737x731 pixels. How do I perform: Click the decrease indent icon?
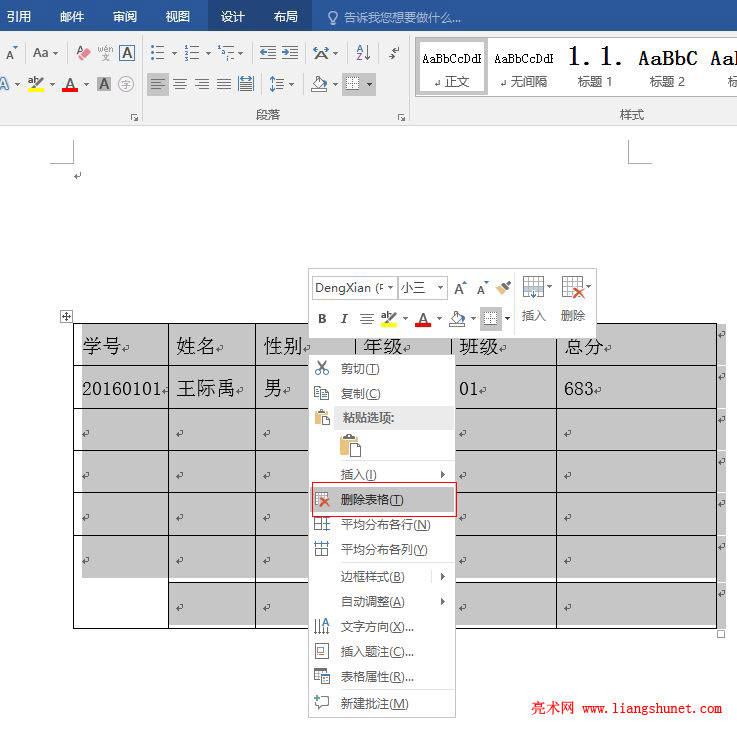(x=268, y=53)
